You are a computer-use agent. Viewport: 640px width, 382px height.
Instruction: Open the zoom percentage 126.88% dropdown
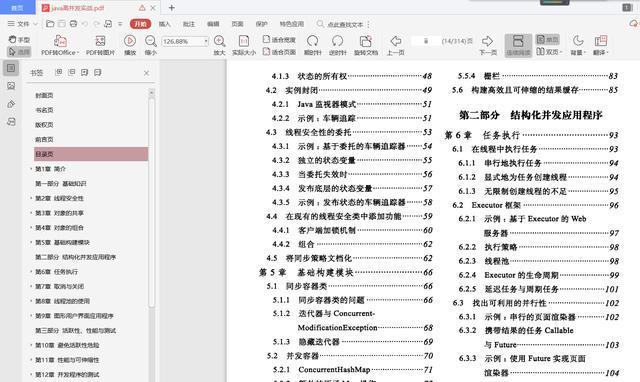[206, 42]
